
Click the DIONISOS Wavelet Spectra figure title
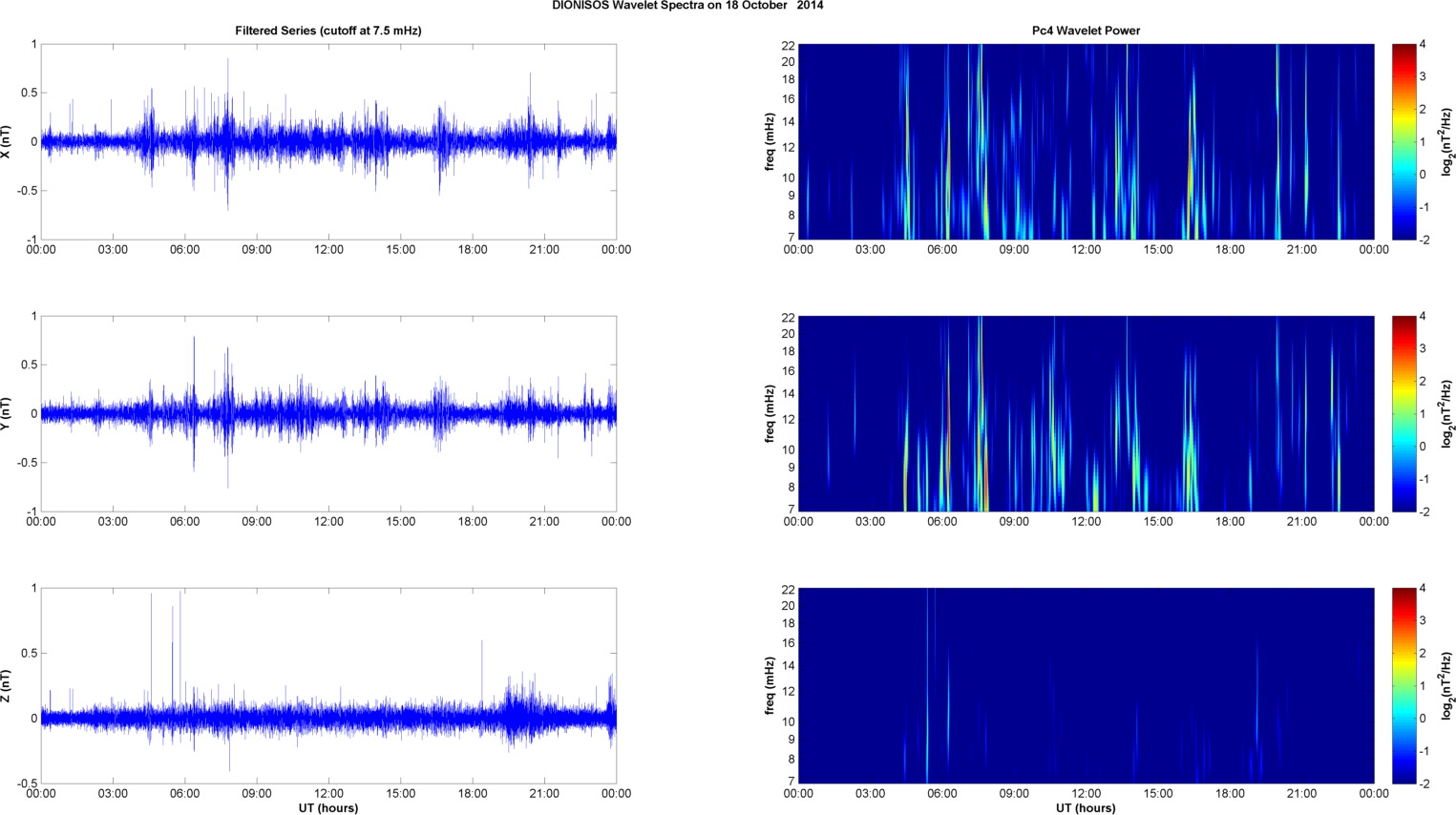[687, 6]
